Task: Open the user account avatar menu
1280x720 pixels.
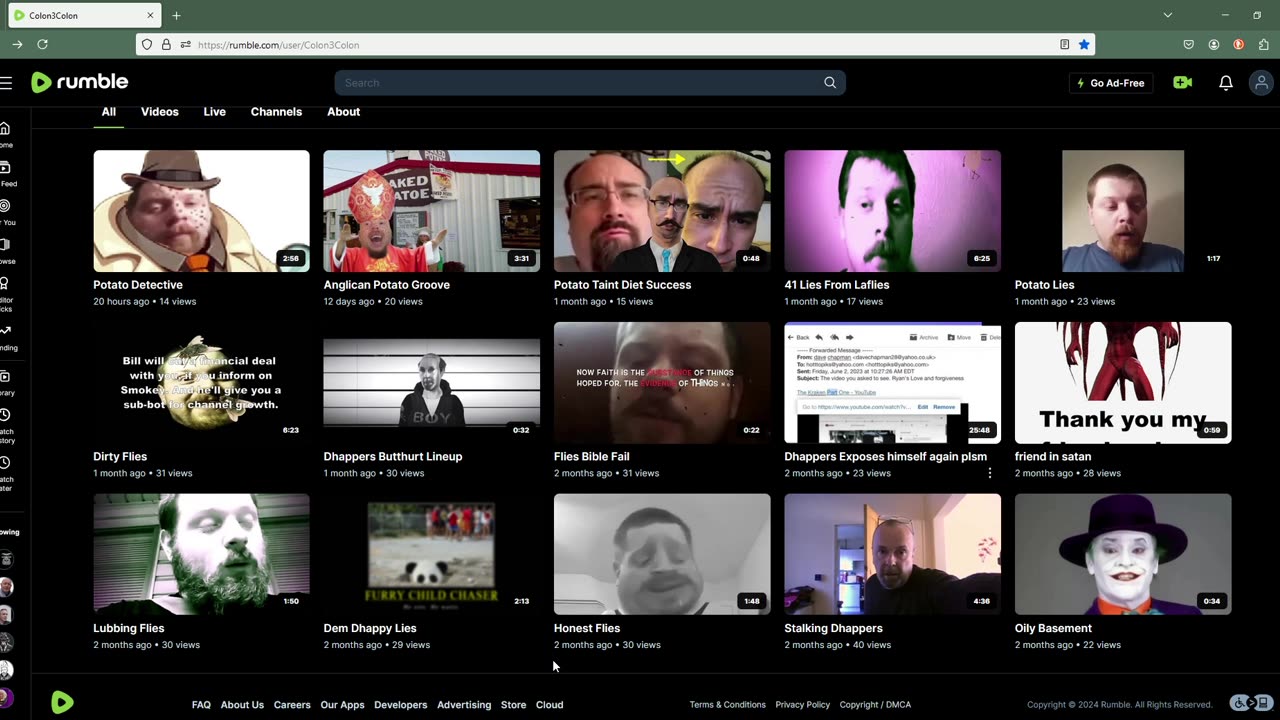Action: 1262,83
